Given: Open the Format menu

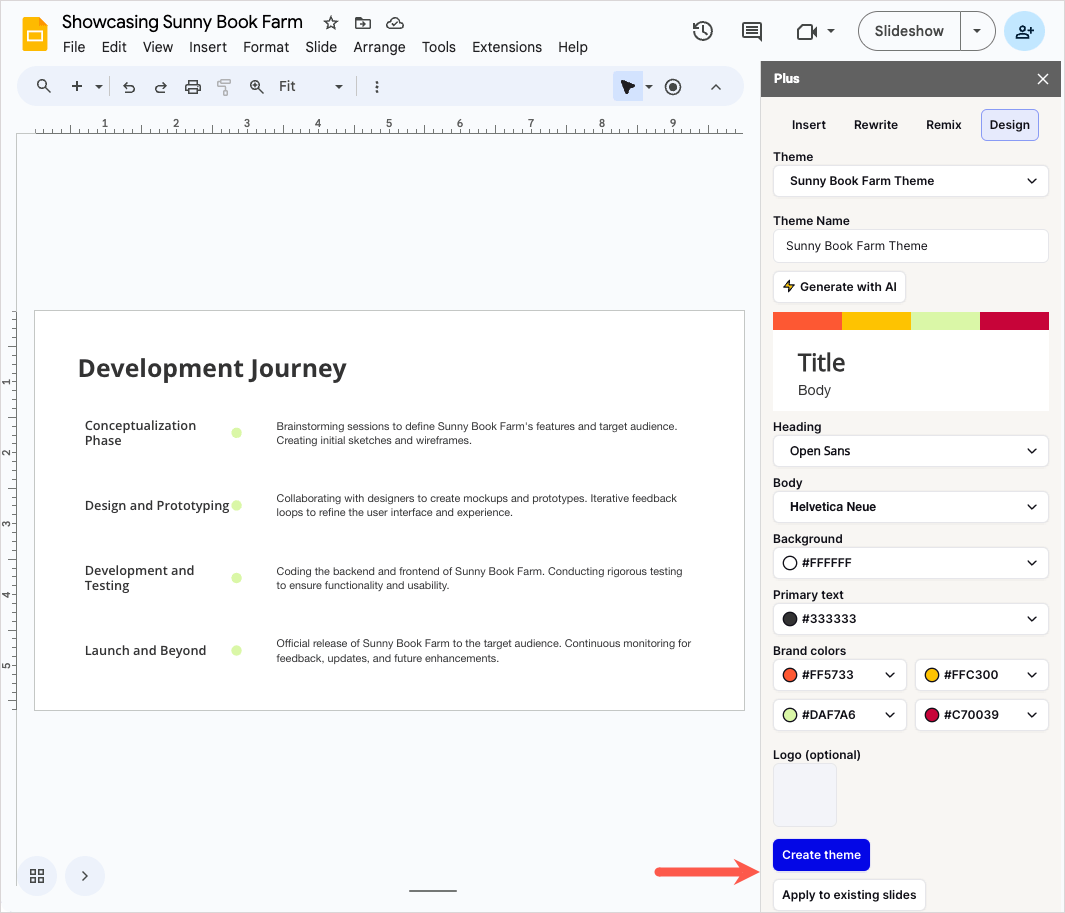Looking at the screenshot, I should (266, 47).
